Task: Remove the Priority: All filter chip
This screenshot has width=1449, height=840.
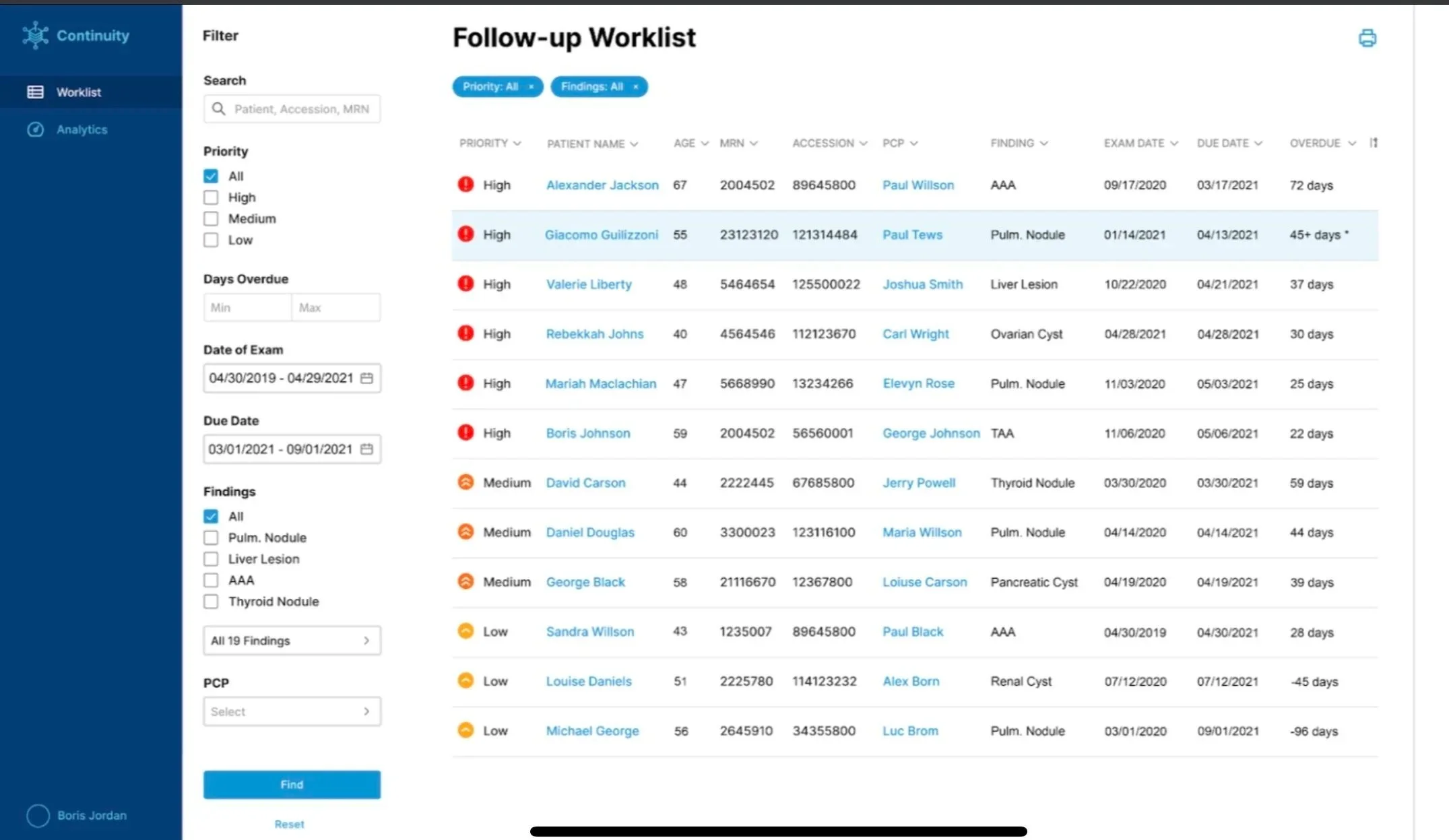Action: point(531,87)
